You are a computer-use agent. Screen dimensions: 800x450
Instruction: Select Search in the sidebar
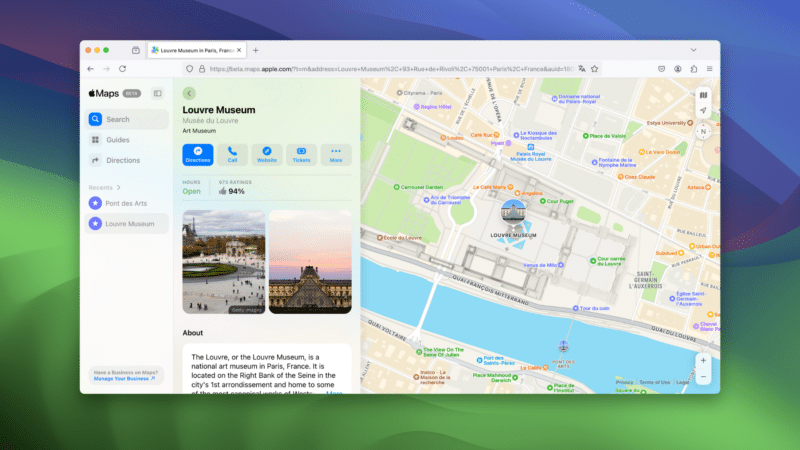(x=128, y=119)
